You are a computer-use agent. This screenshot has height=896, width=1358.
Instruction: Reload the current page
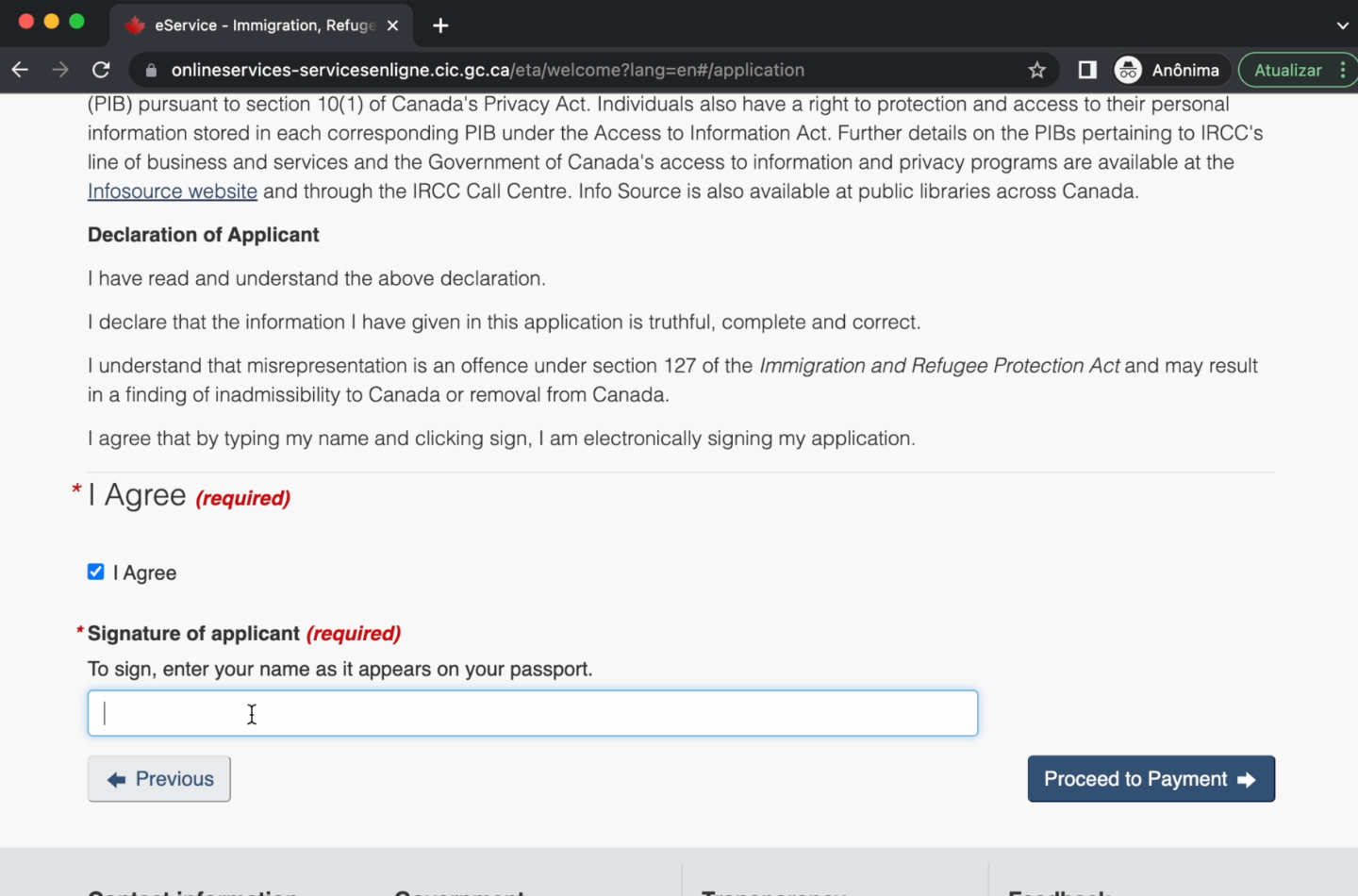(101, 70)
